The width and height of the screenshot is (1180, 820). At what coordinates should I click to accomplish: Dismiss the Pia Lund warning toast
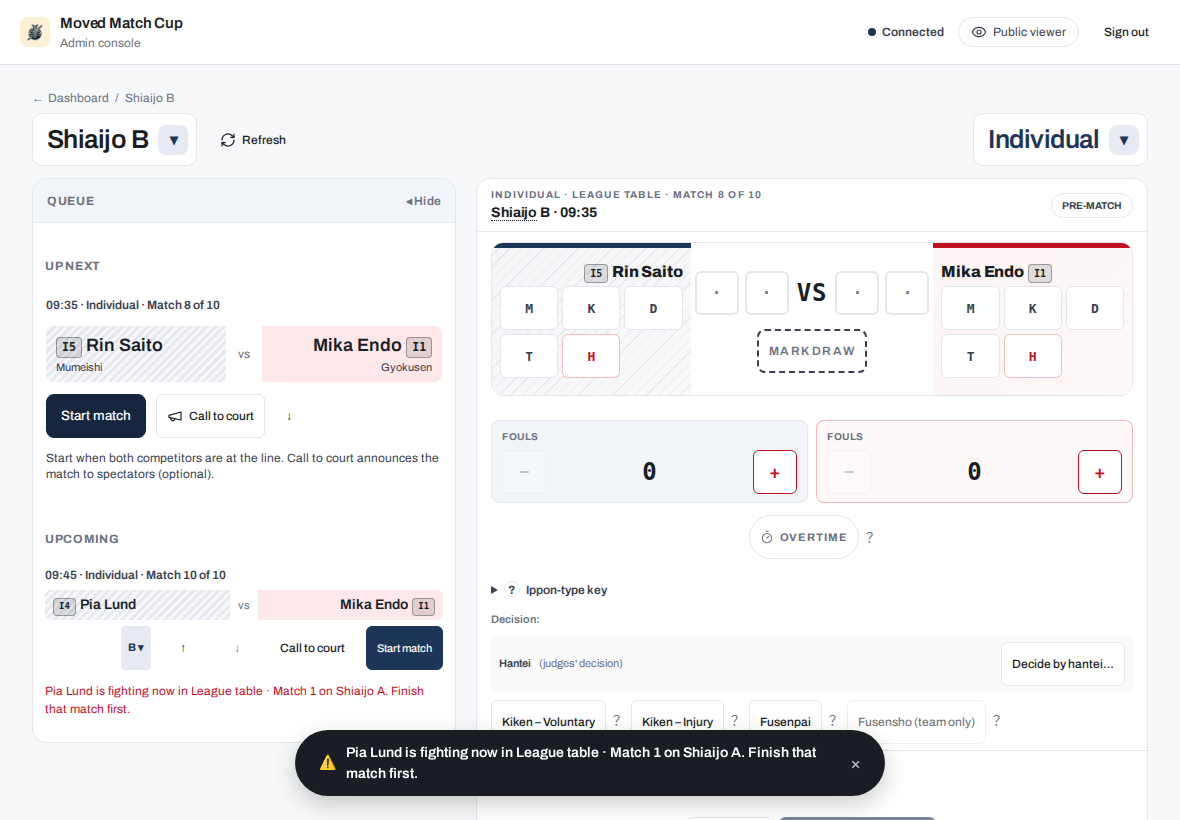tap(856, 764)
